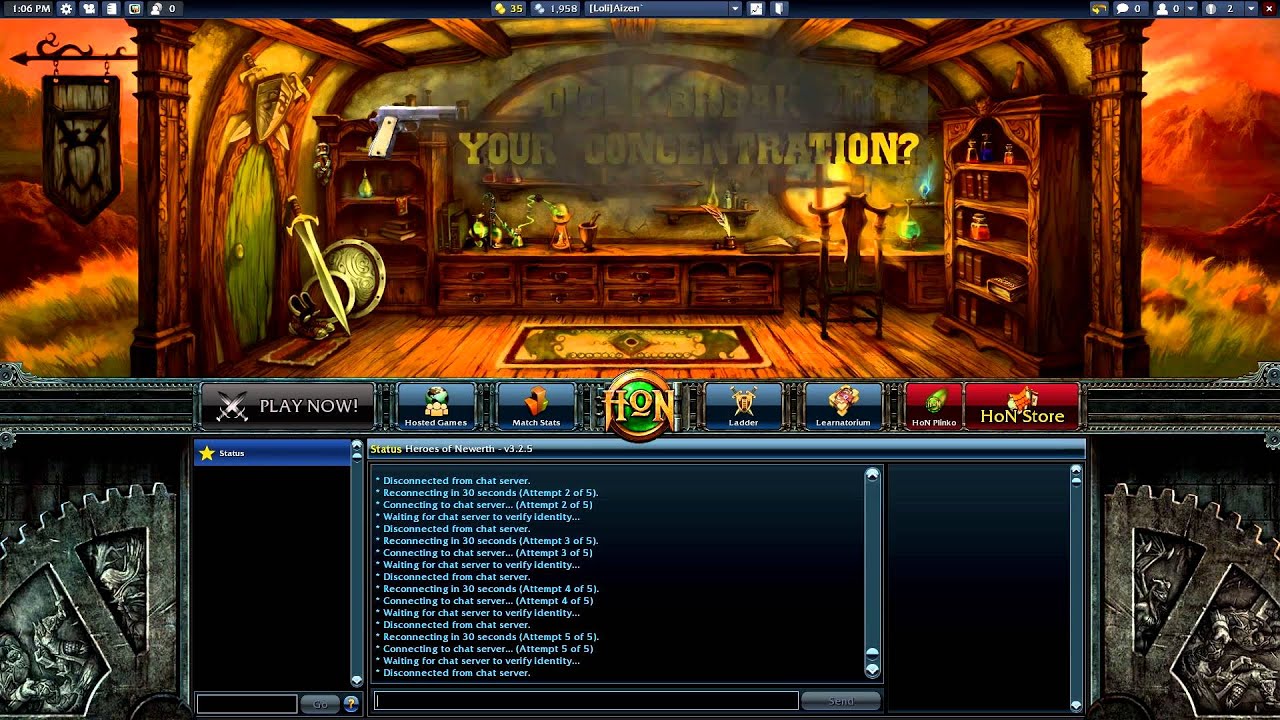
Task: Open the chat help icon beside Go
Action: (x=351, y=704)
